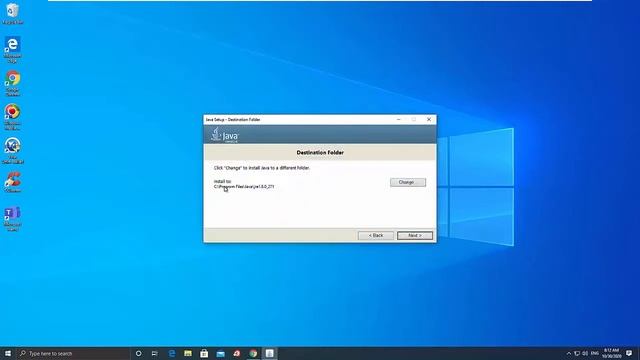Close the Java Setup dialog
Screen dimensions: 640x360
pos(429,119)
